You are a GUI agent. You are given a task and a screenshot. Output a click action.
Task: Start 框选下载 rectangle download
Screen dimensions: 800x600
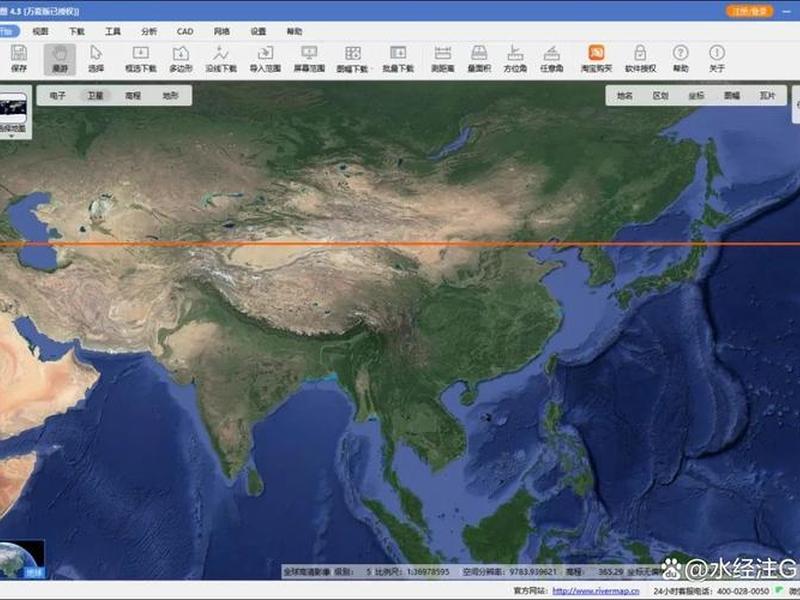coord(140,58)
